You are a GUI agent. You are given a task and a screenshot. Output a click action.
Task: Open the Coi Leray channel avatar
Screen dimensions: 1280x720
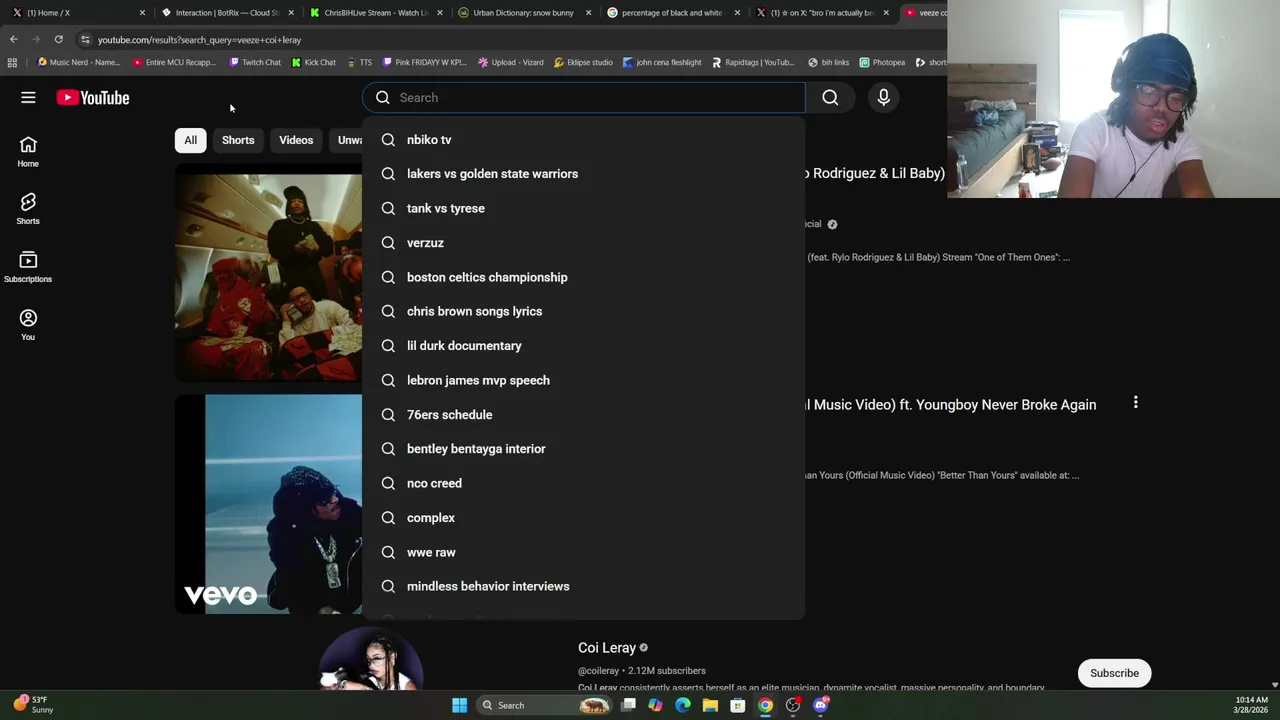(x=371, y=660)
